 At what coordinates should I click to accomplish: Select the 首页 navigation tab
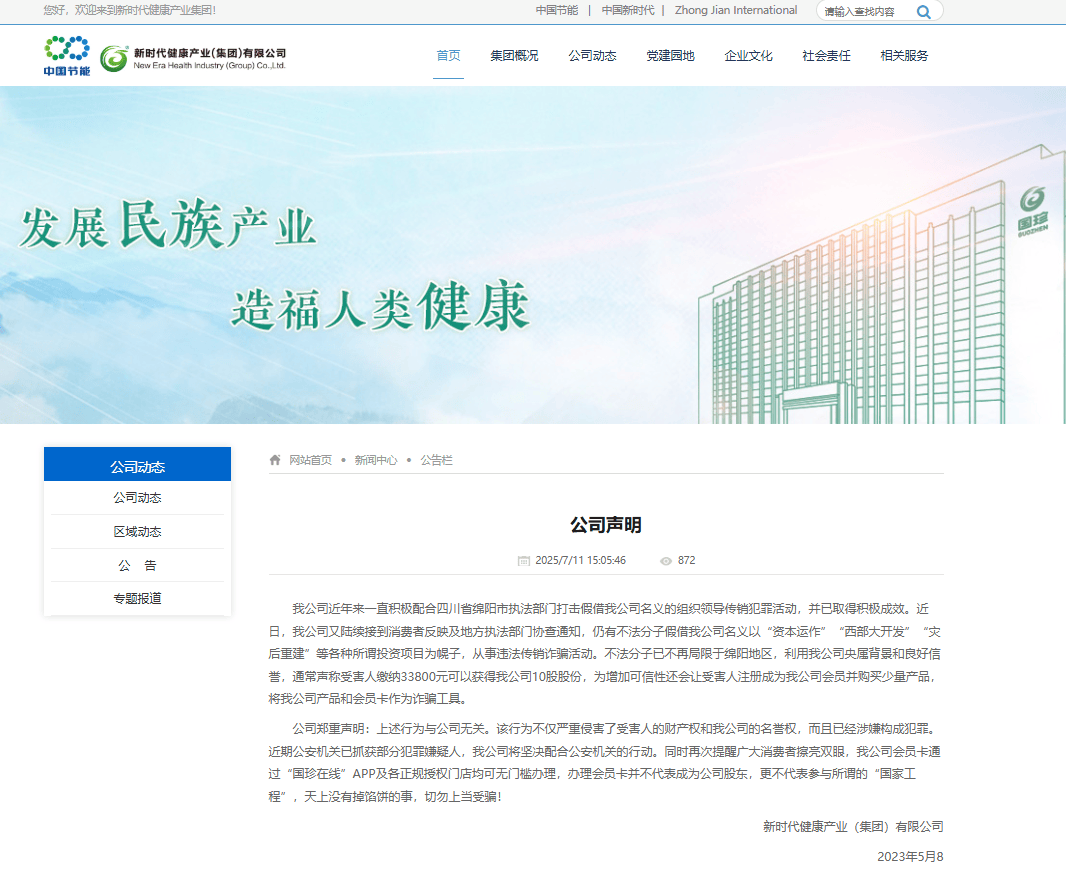(x=449, y=56)
